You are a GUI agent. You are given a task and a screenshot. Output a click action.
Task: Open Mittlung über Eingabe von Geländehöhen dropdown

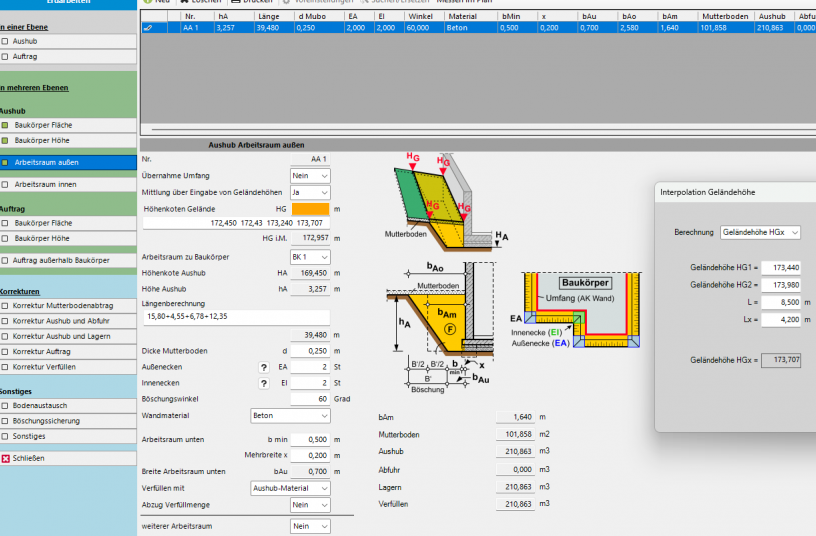pyautogui.click(x=310, y=193)
